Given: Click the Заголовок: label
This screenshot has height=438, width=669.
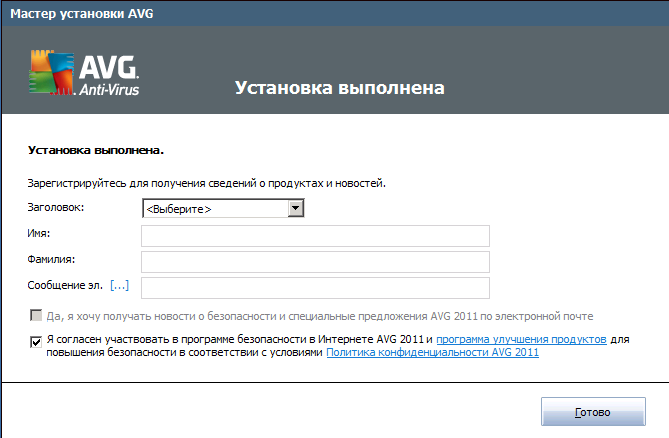Looking at the screenshot, I should tap(56, 208).
